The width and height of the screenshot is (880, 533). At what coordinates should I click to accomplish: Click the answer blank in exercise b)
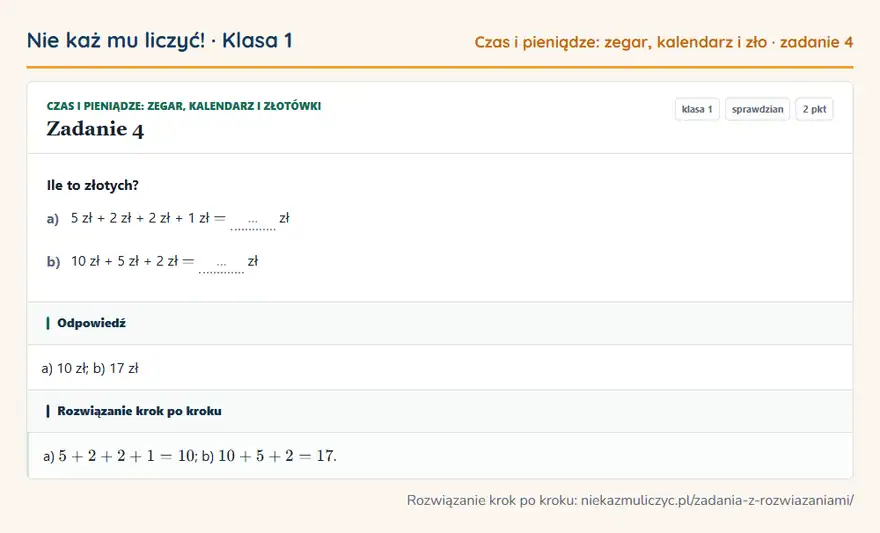tap(222, 263)
